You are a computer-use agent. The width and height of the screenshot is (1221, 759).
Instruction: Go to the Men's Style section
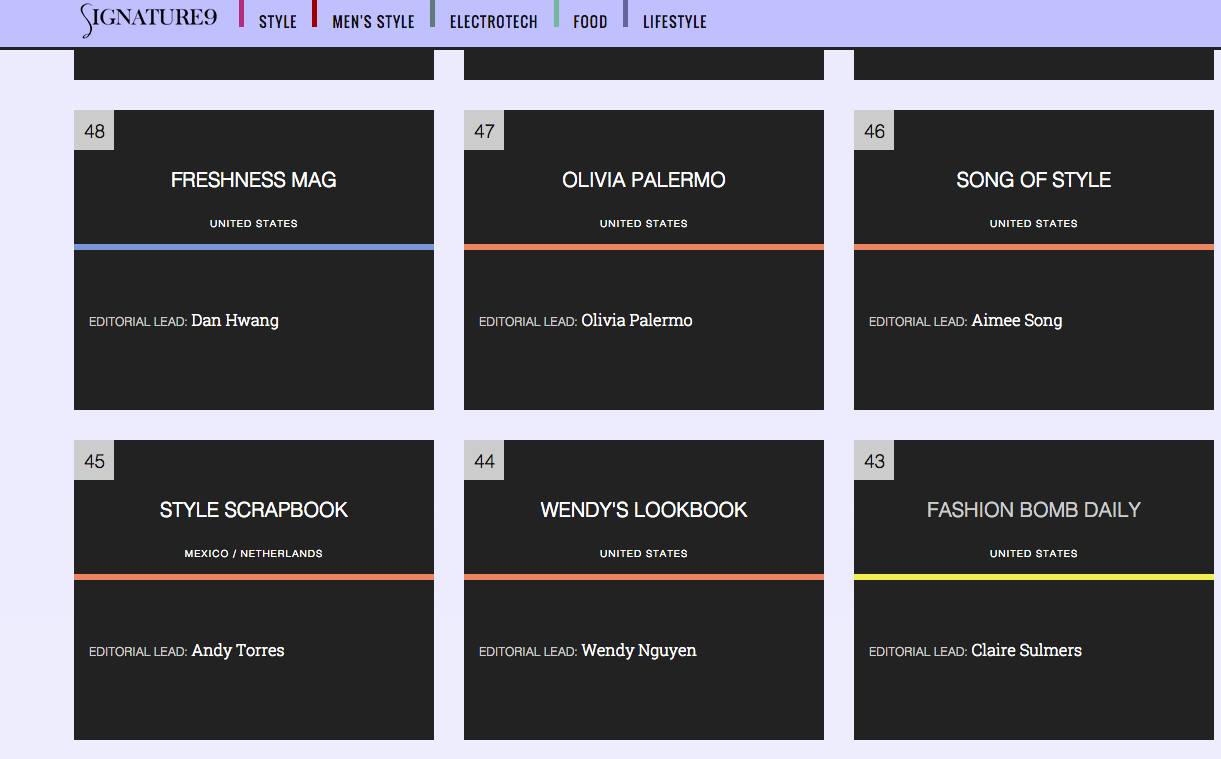click(373, 22)
